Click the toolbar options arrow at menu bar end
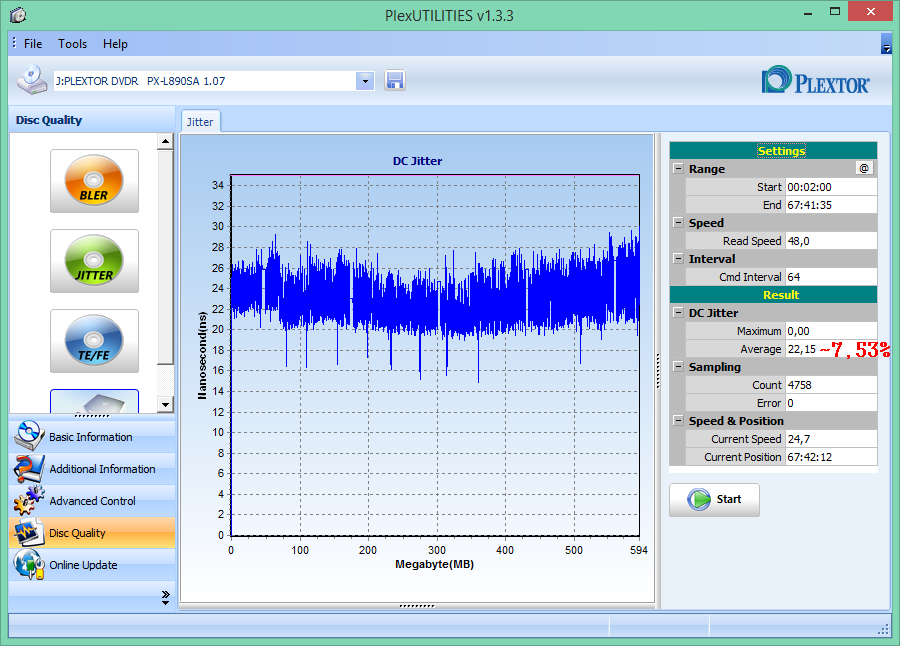900x646 pixels. 886,44
